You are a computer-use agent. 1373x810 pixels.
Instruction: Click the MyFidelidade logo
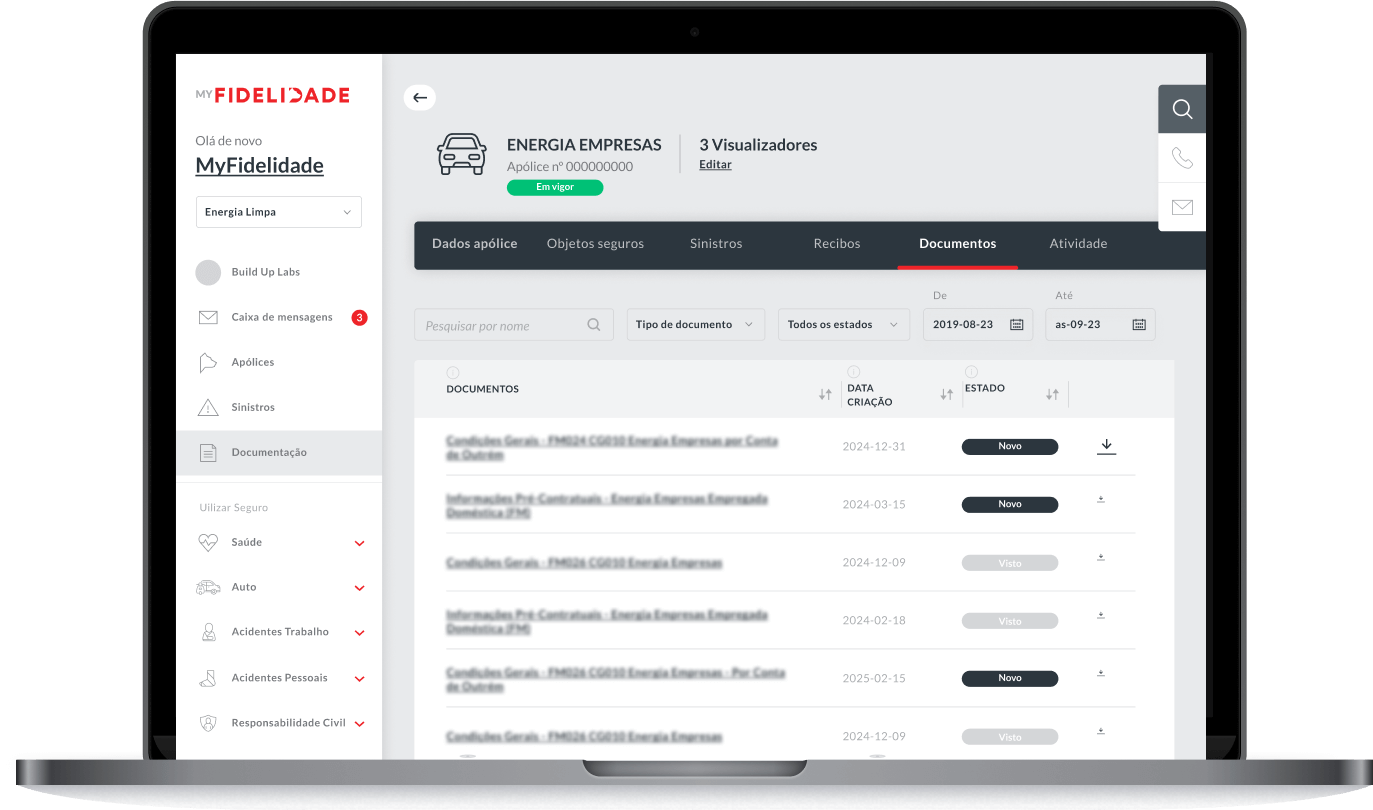pos(272,95)
